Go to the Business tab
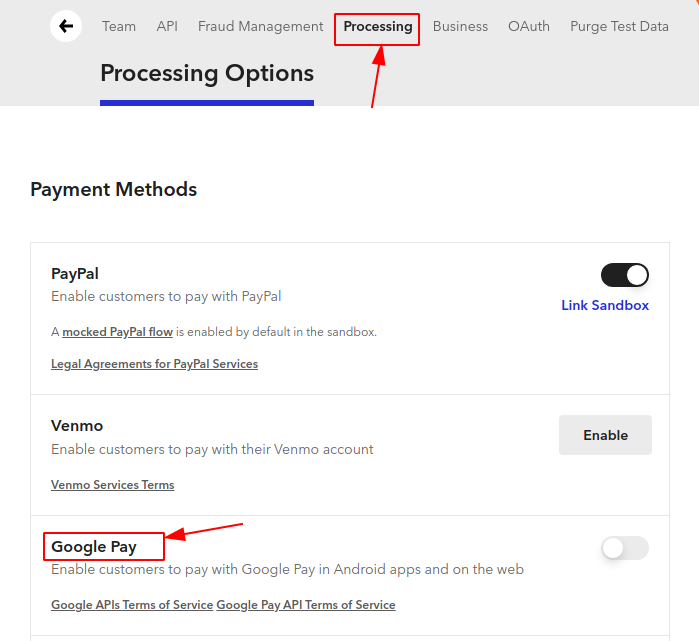This screenshot has height=641, width=699. click(460, 26)
